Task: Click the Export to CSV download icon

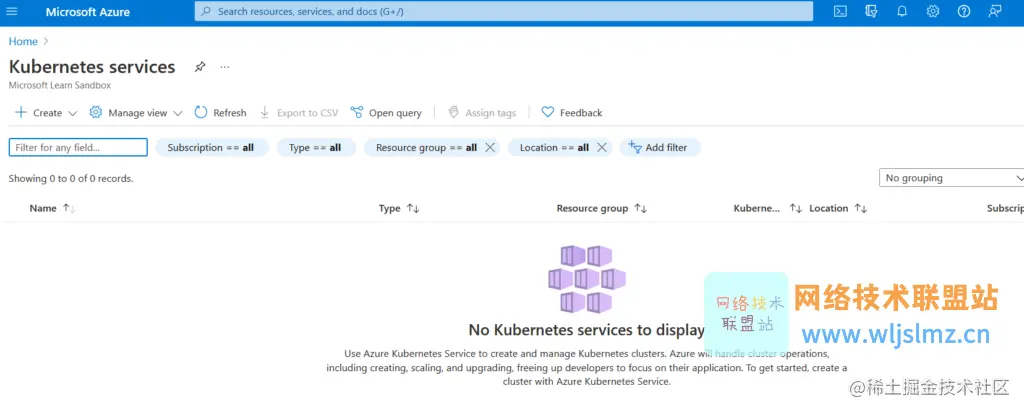Action: tap(264, 112)
